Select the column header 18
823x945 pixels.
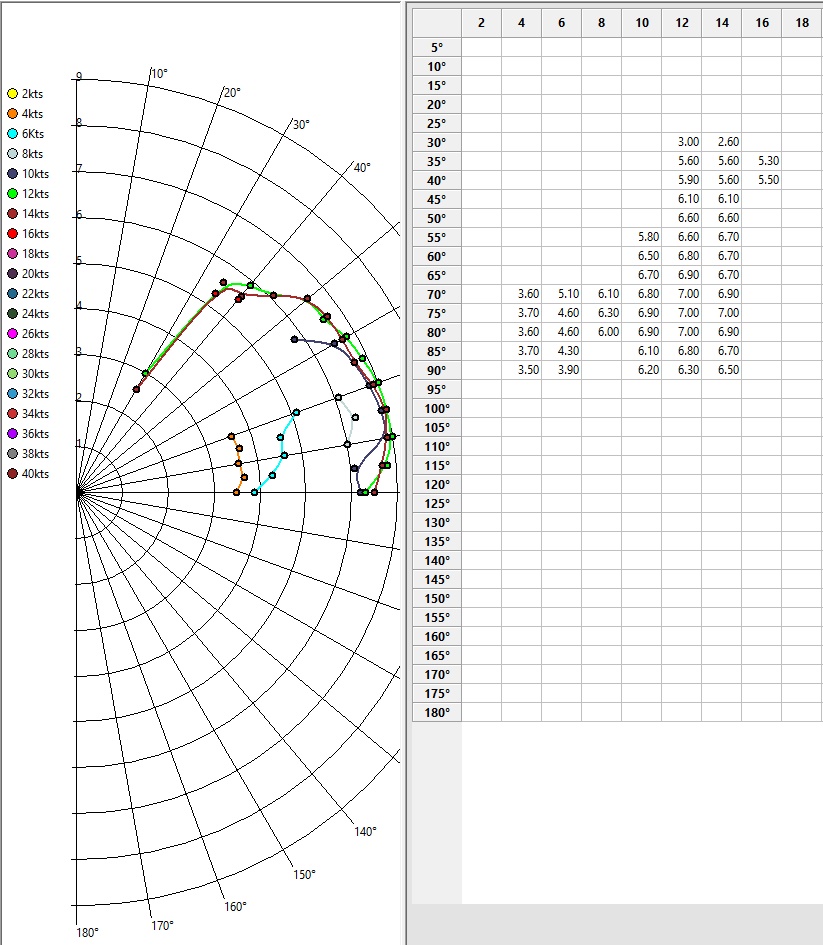pos(802,23)
